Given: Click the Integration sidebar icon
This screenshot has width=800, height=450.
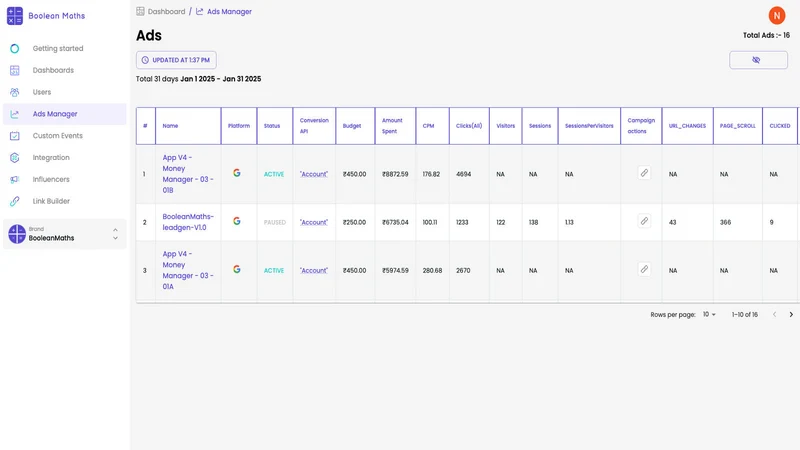Looking at the screenshot, I should (15, 158).
